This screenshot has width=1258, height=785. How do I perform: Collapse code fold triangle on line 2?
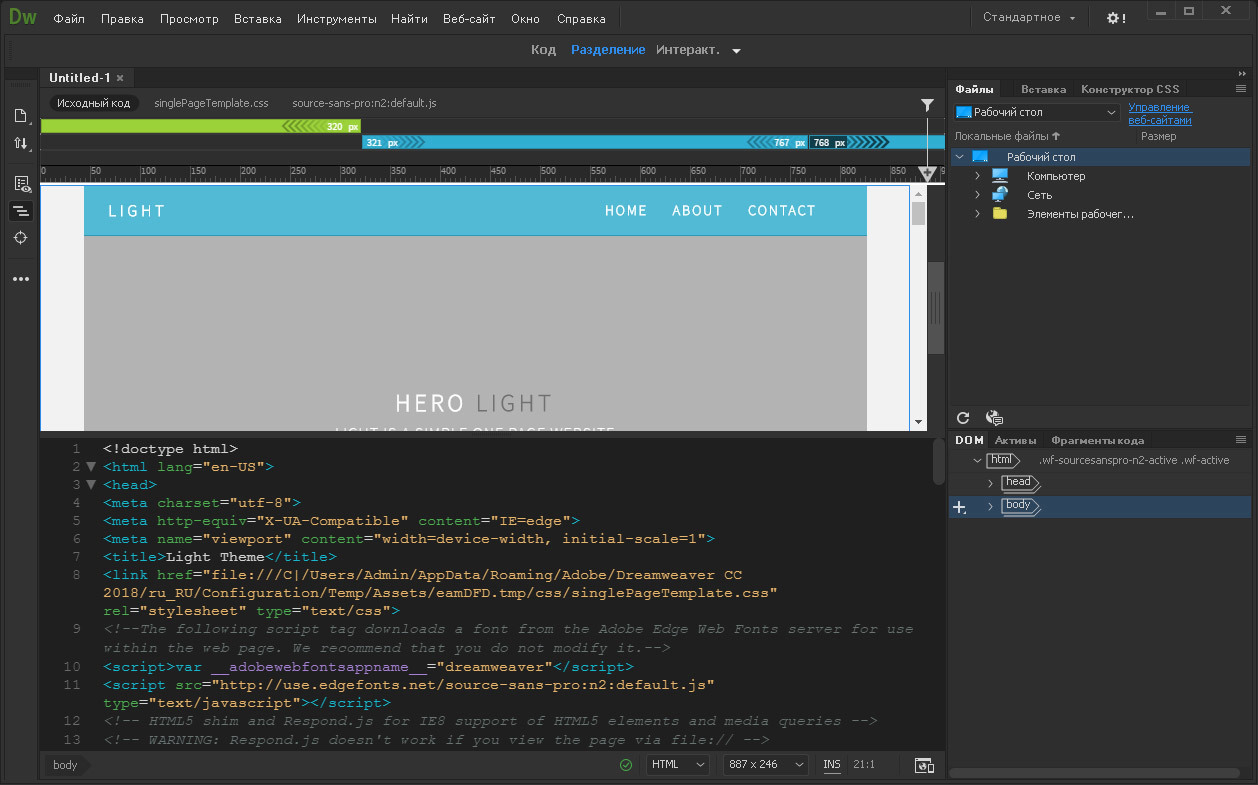[x=90, y=467]
